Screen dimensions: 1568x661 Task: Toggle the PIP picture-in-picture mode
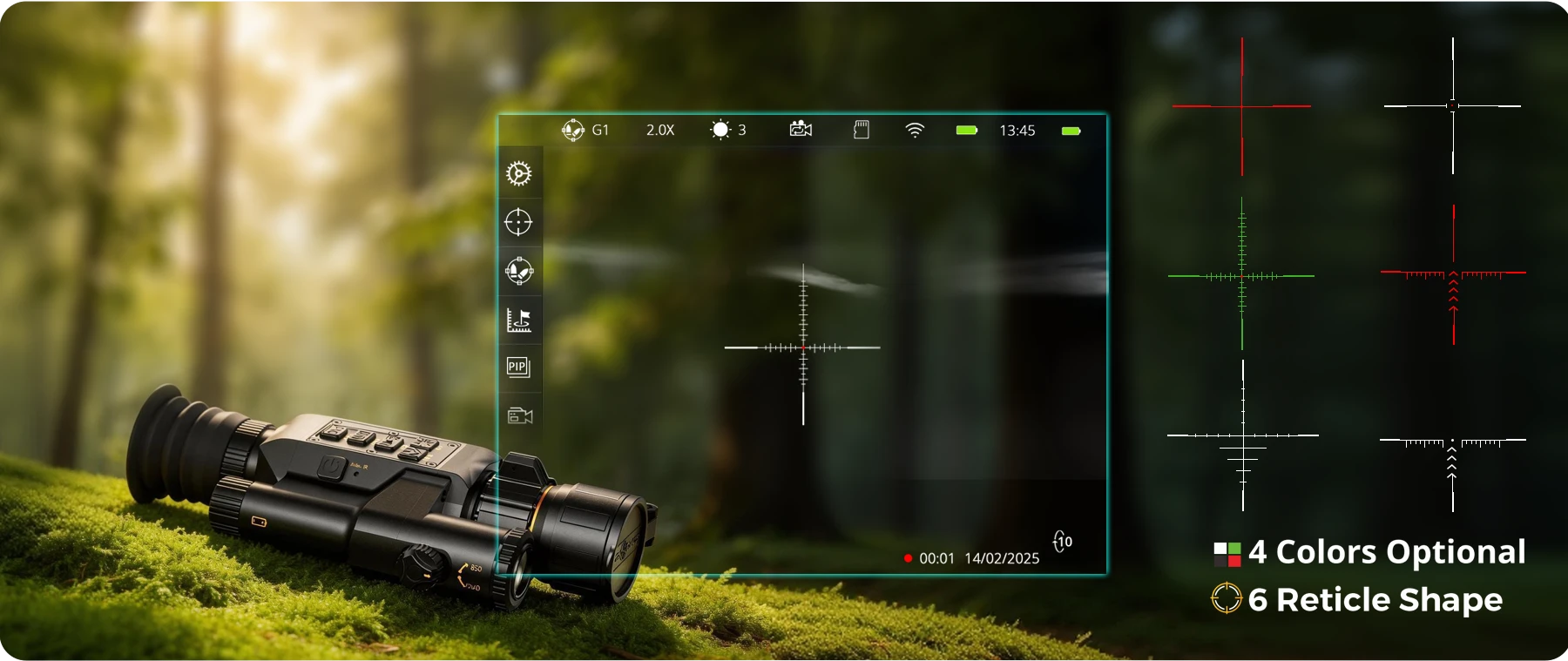(x=518, y=367)
